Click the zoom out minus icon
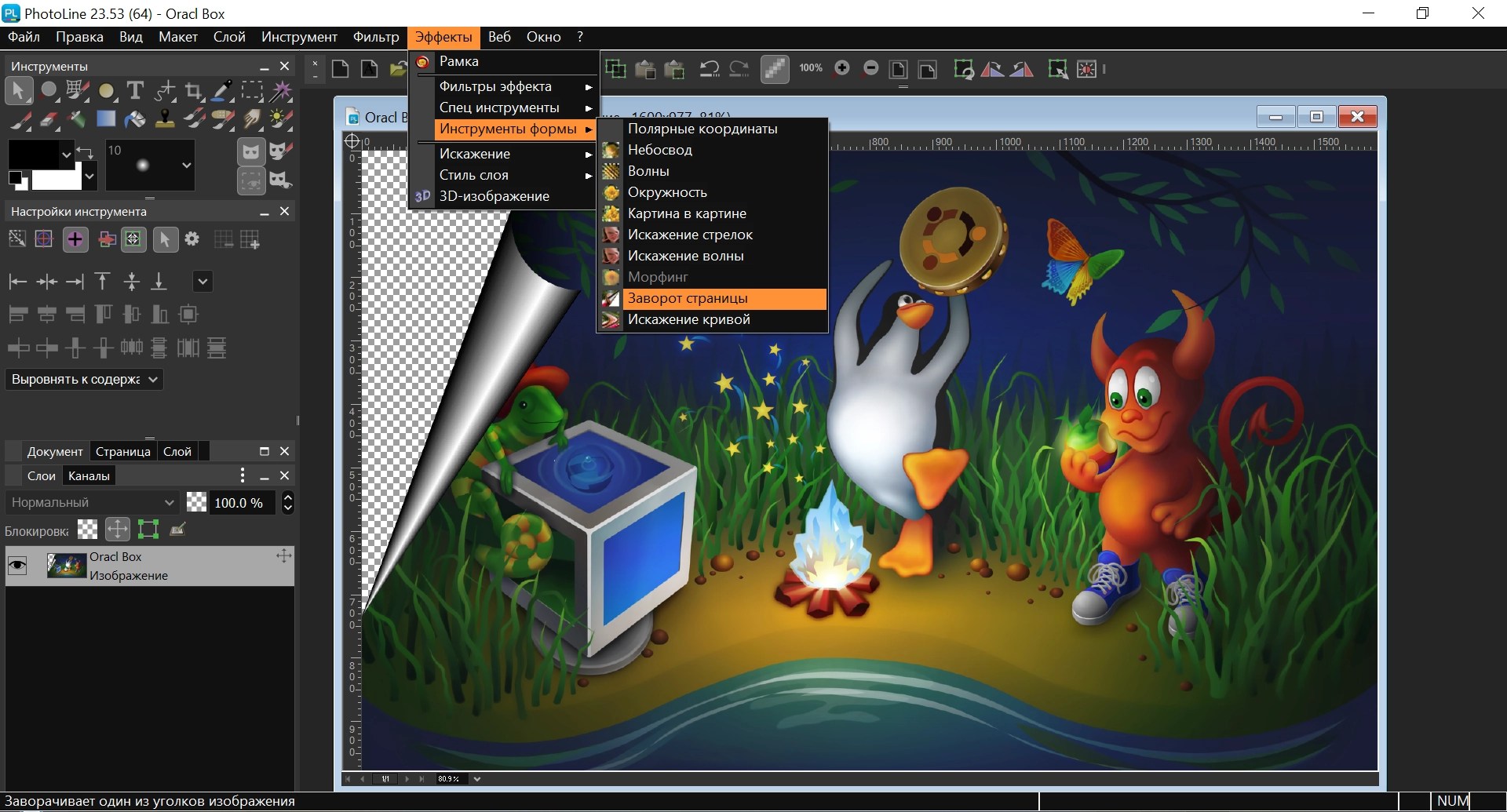 click(x=870, y=68)
